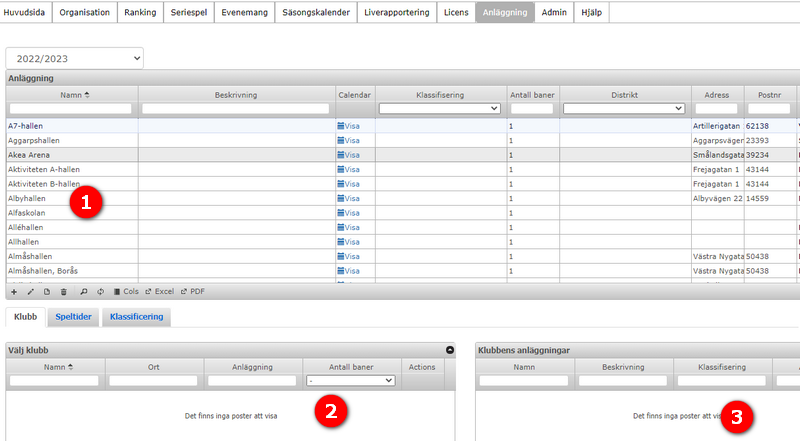Open the Antall baner dropdown in Välj klubb
The width and height of the screenshot is (800, 441).
click(x=351, y=380)
